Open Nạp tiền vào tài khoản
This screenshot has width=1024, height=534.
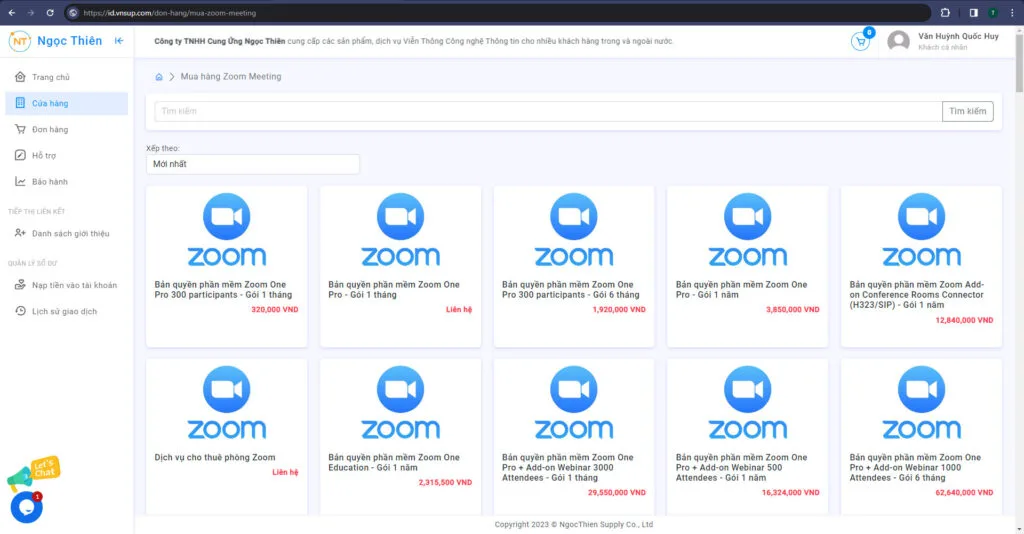click(x=67, y=285)
